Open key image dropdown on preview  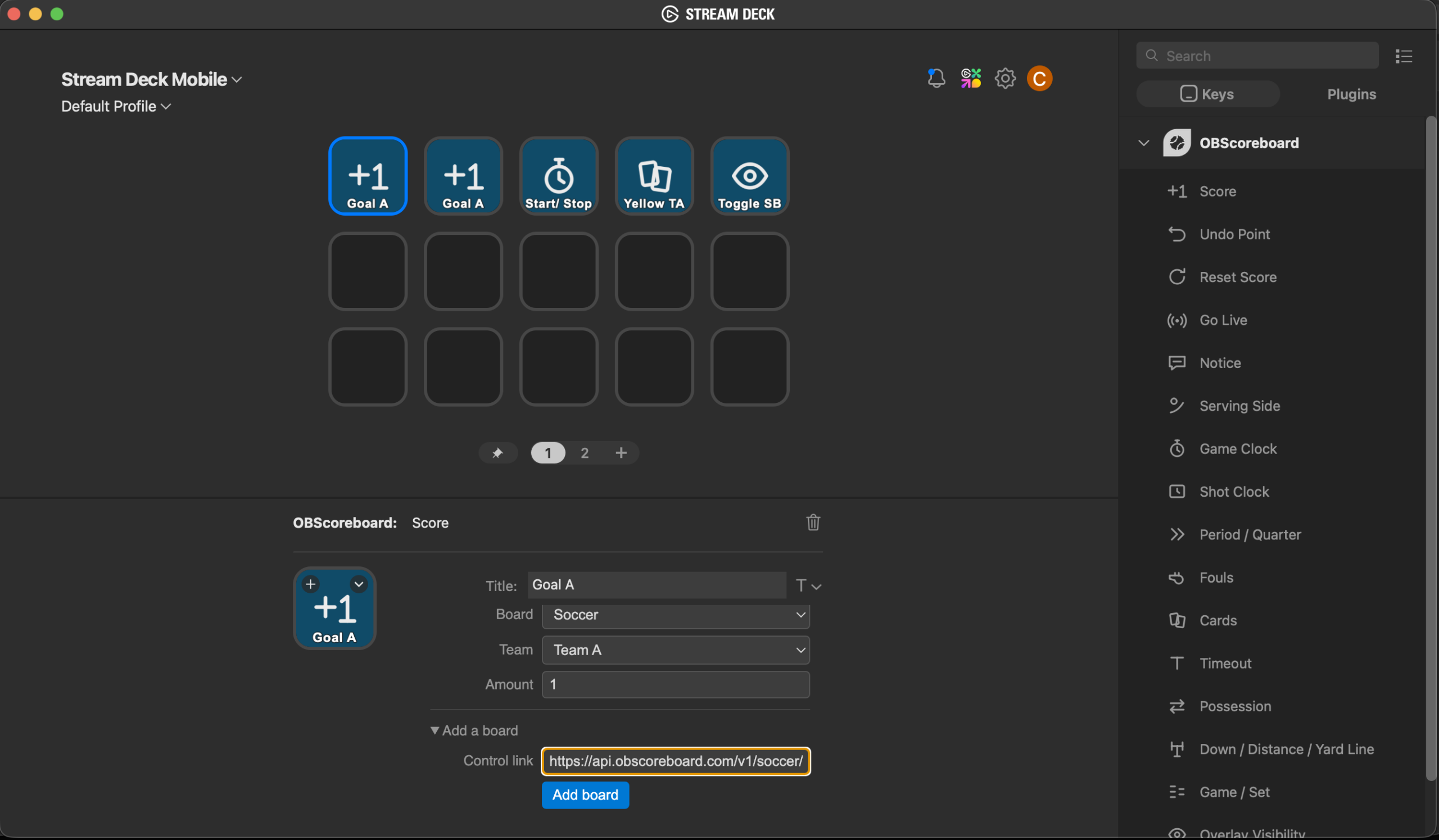coord(359,584)
